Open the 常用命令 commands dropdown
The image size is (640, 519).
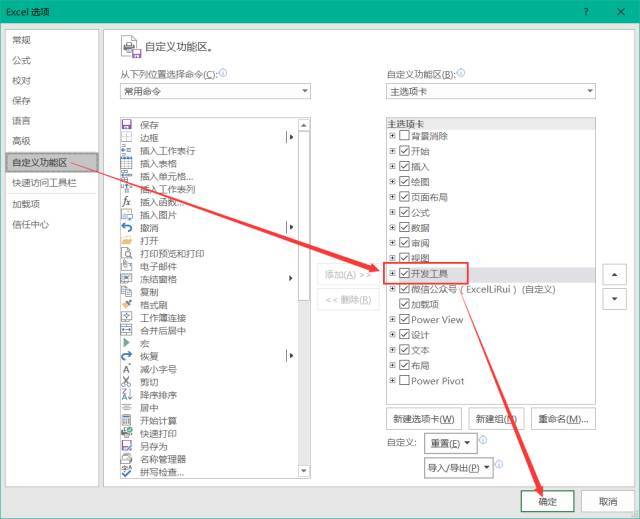coord(215,91)
